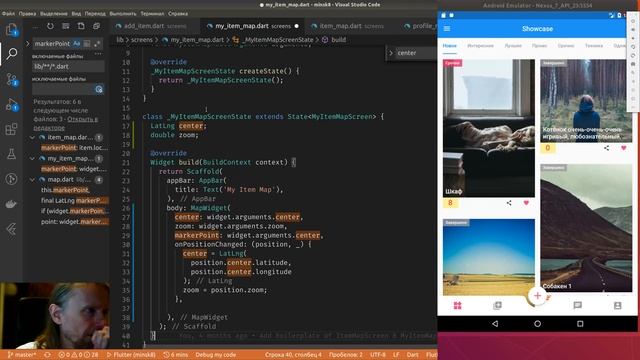The height and width of the screenshot is (360, 640).
Task: Open the Правка menu
Action: pos(27,13)
